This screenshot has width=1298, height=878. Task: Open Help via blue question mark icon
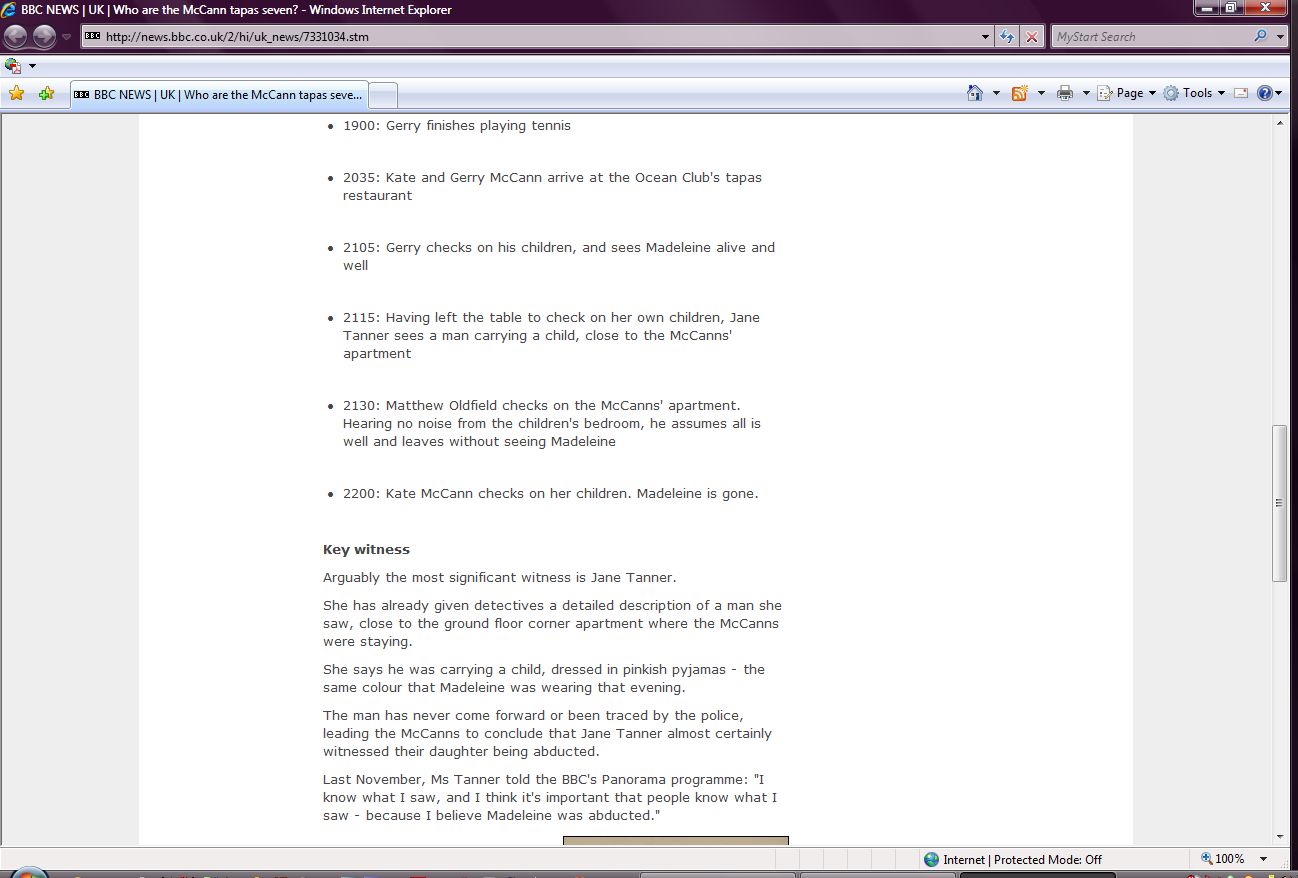pos(1264,93)
